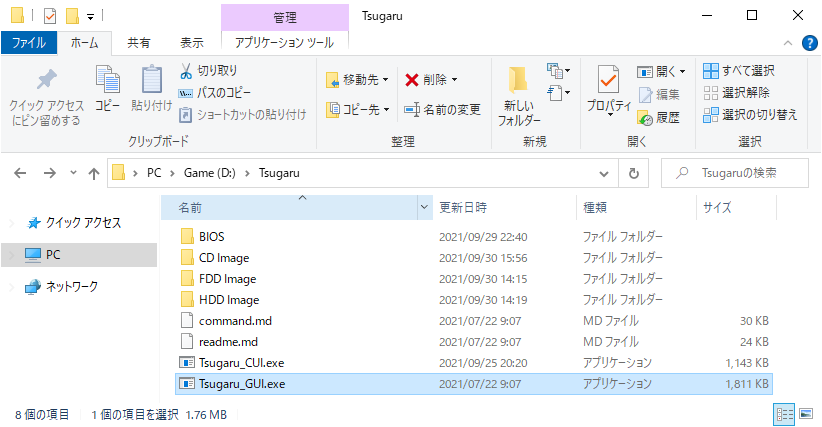Click Game (D:) in the address breadcrumb
822x427 pixels.
point(210,173)
